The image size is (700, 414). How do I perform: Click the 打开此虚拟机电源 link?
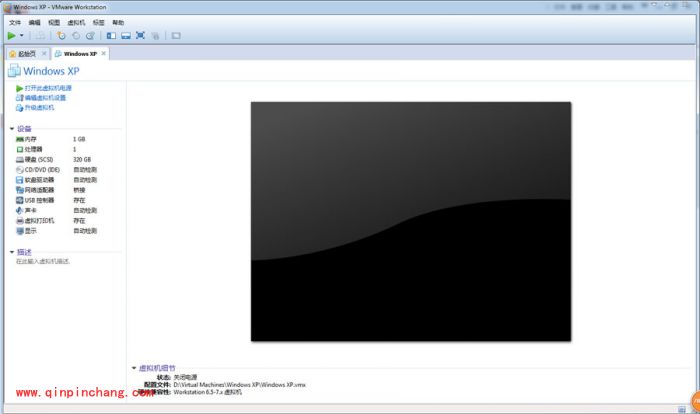[48, 88]
